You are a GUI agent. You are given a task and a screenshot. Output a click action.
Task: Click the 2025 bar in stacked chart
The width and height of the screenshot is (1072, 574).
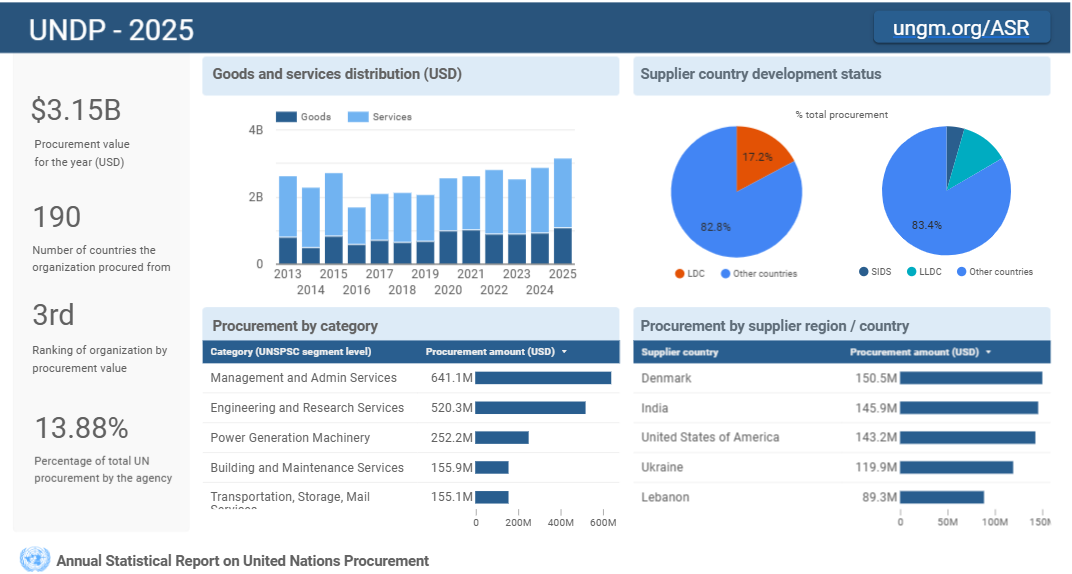click(x=563, y=211)
